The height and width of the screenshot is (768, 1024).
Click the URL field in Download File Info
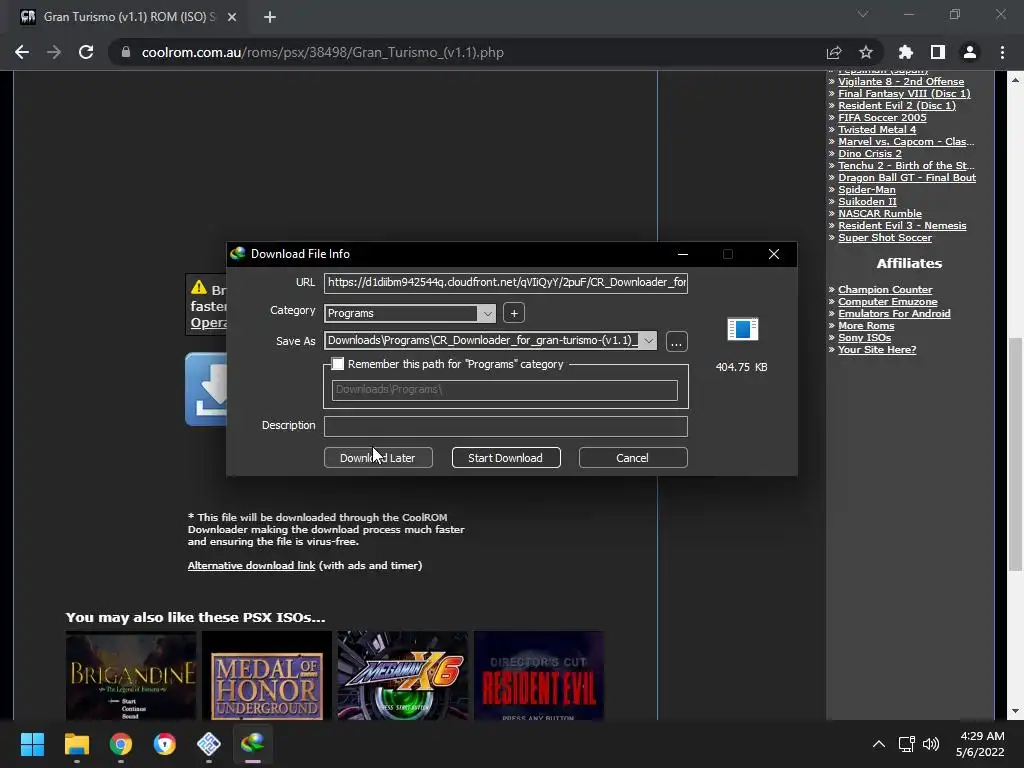click(505, 282)
